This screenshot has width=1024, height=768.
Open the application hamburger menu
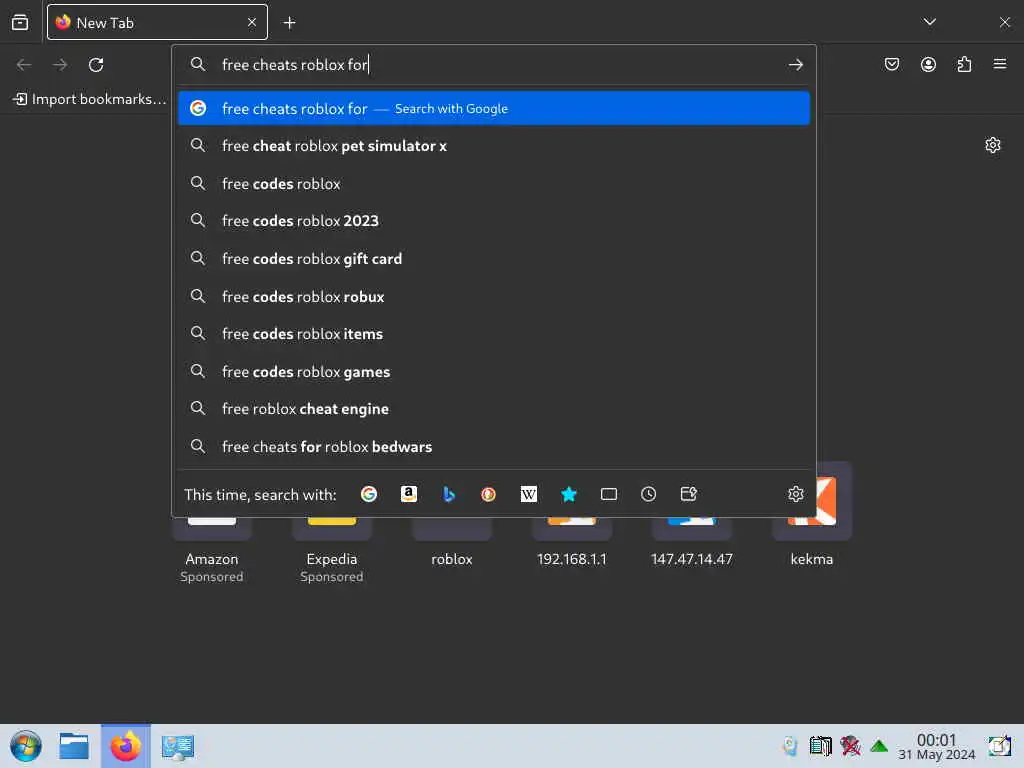click(x=1000, y=64)
